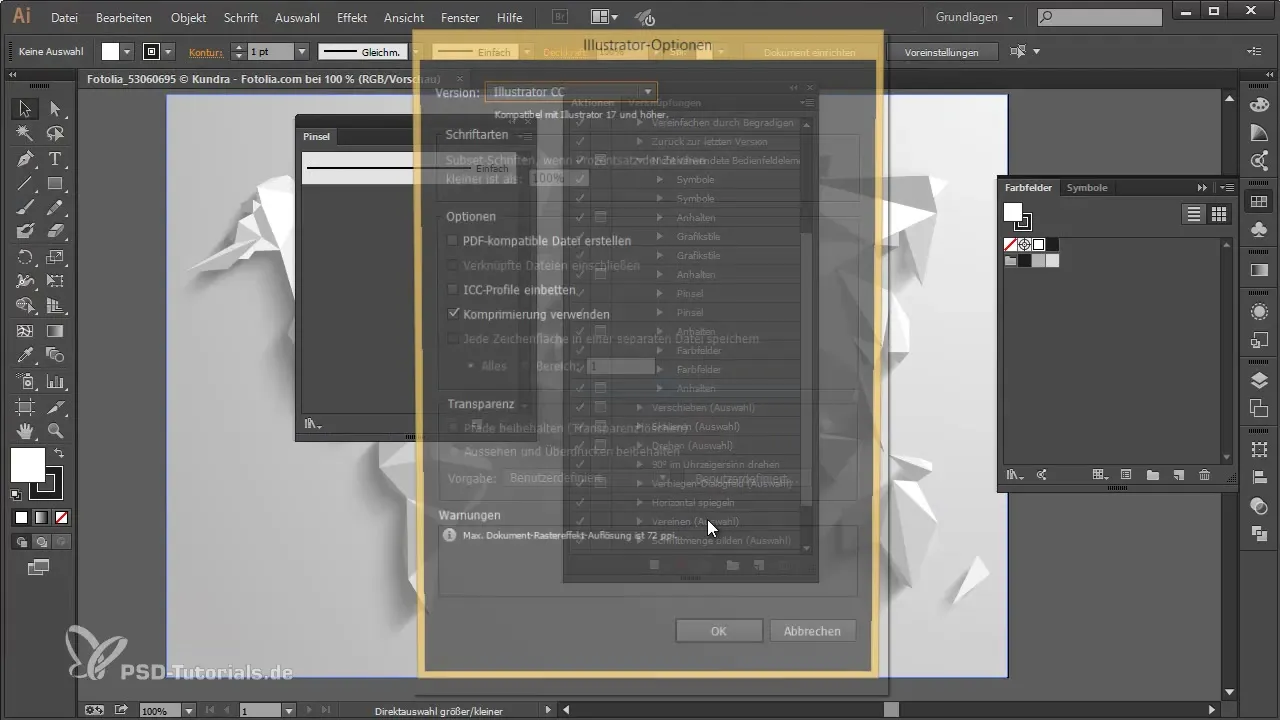Screen dimensions: 1280x720
Task: Pick the Mesh tool
Action: pyautogui.click(x=25, y=331)
